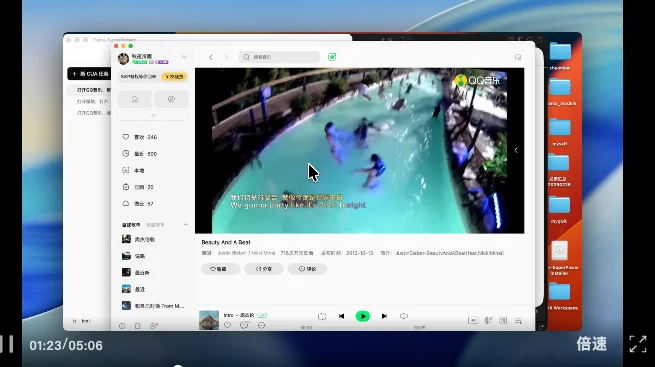Open recently played row with clock icon (500)
Screen dimensions: 655x367
(153, 154)
